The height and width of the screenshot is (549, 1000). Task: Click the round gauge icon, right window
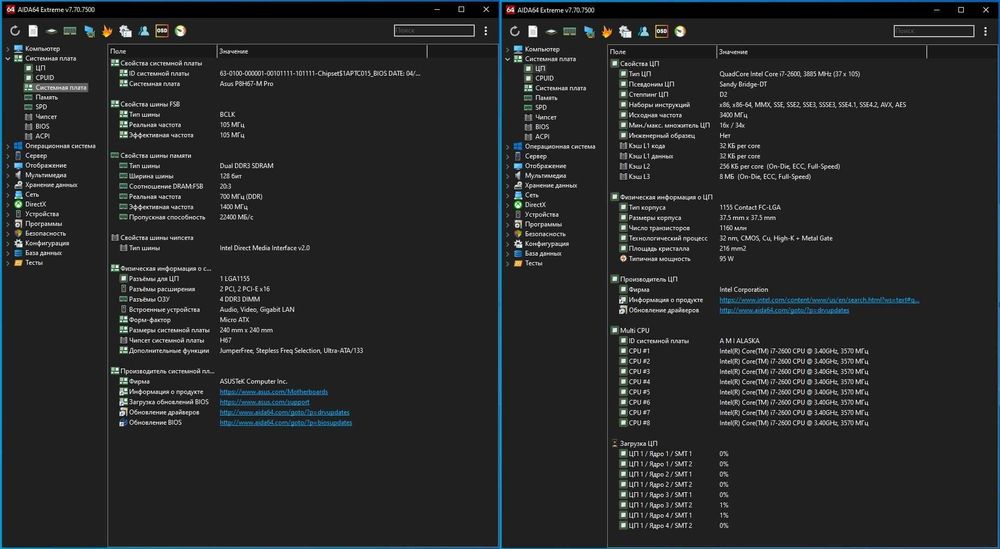click(680, 31)
